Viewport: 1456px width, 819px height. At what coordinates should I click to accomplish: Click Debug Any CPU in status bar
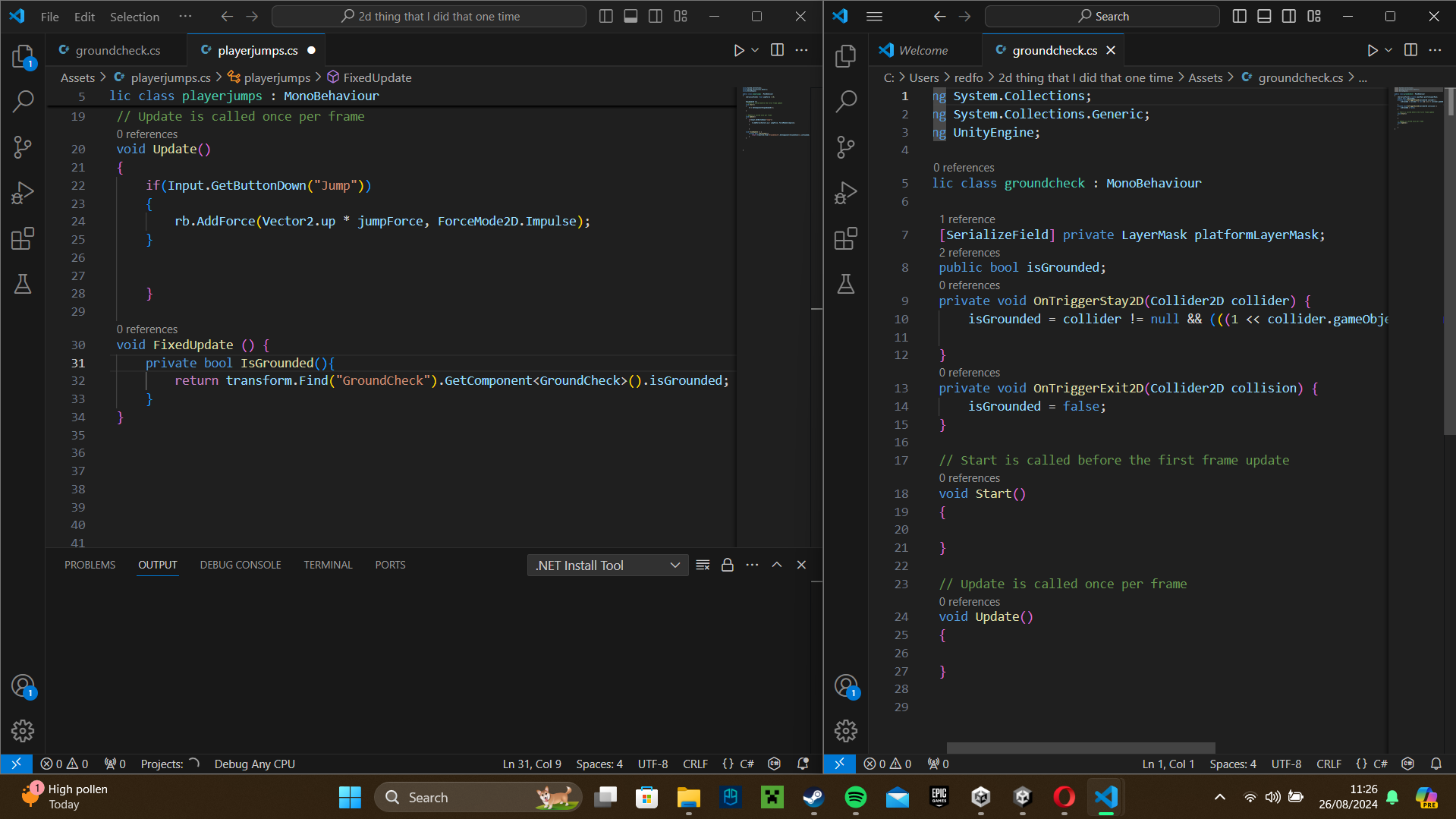tap(254, 764)
